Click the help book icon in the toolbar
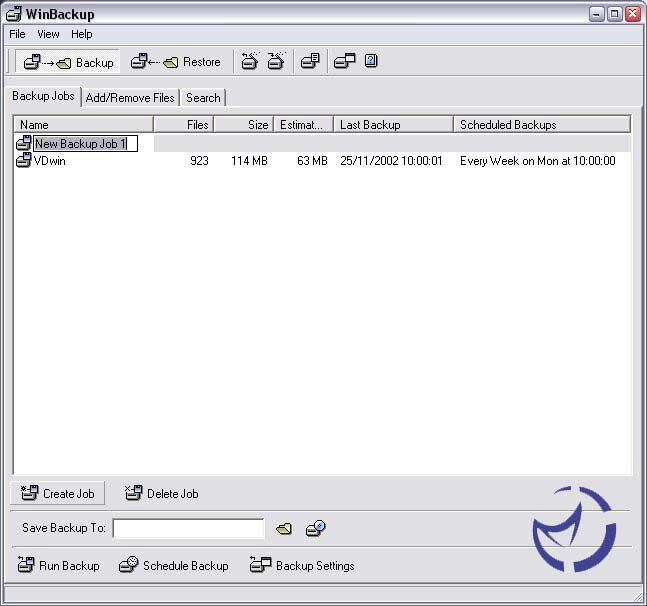Viewport: 647px width, 606px height. (x=371, y=62)
